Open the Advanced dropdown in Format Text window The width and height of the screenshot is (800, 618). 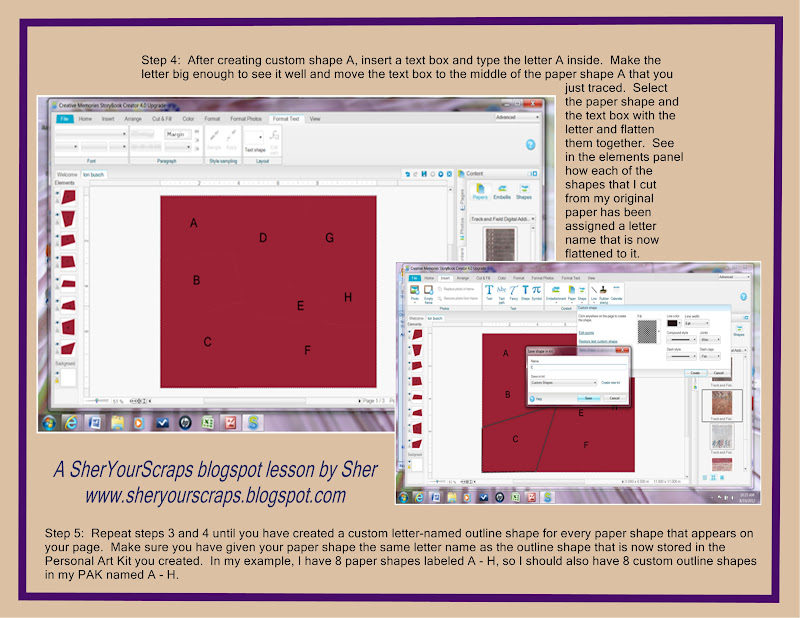tap(517, 117)
